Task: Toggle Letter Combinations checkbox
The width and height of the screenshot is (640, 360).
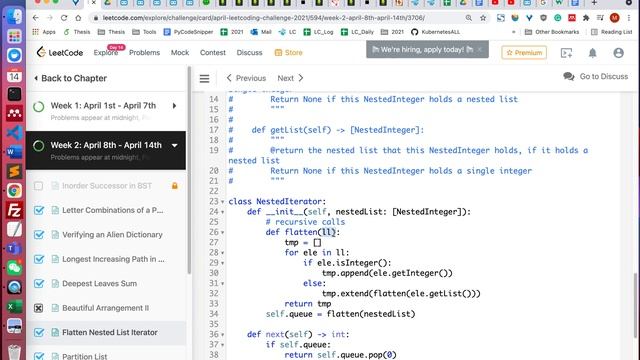Action: click(39, 210)
